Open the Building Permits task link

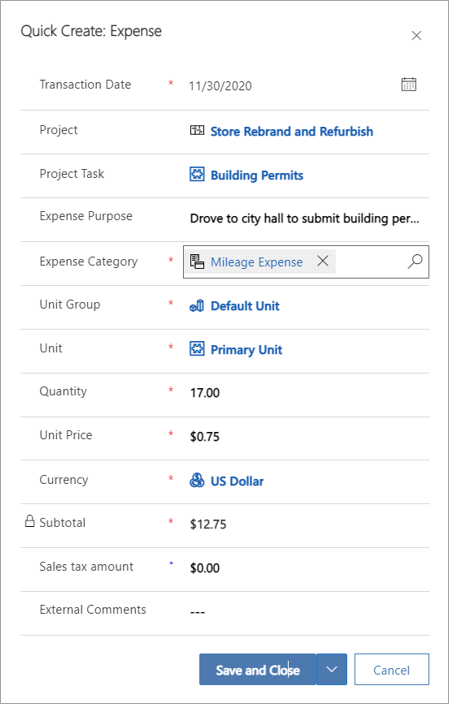(257, 175)
